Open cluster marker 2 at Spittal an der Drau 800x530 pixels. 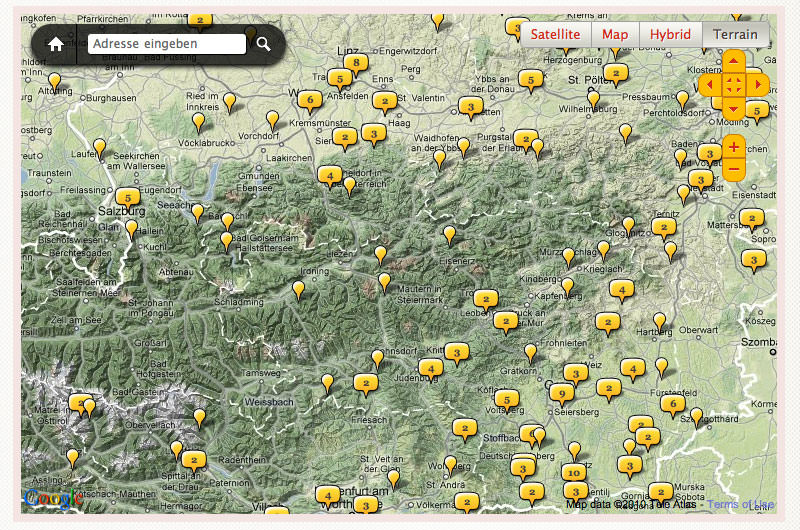(194, 460)
